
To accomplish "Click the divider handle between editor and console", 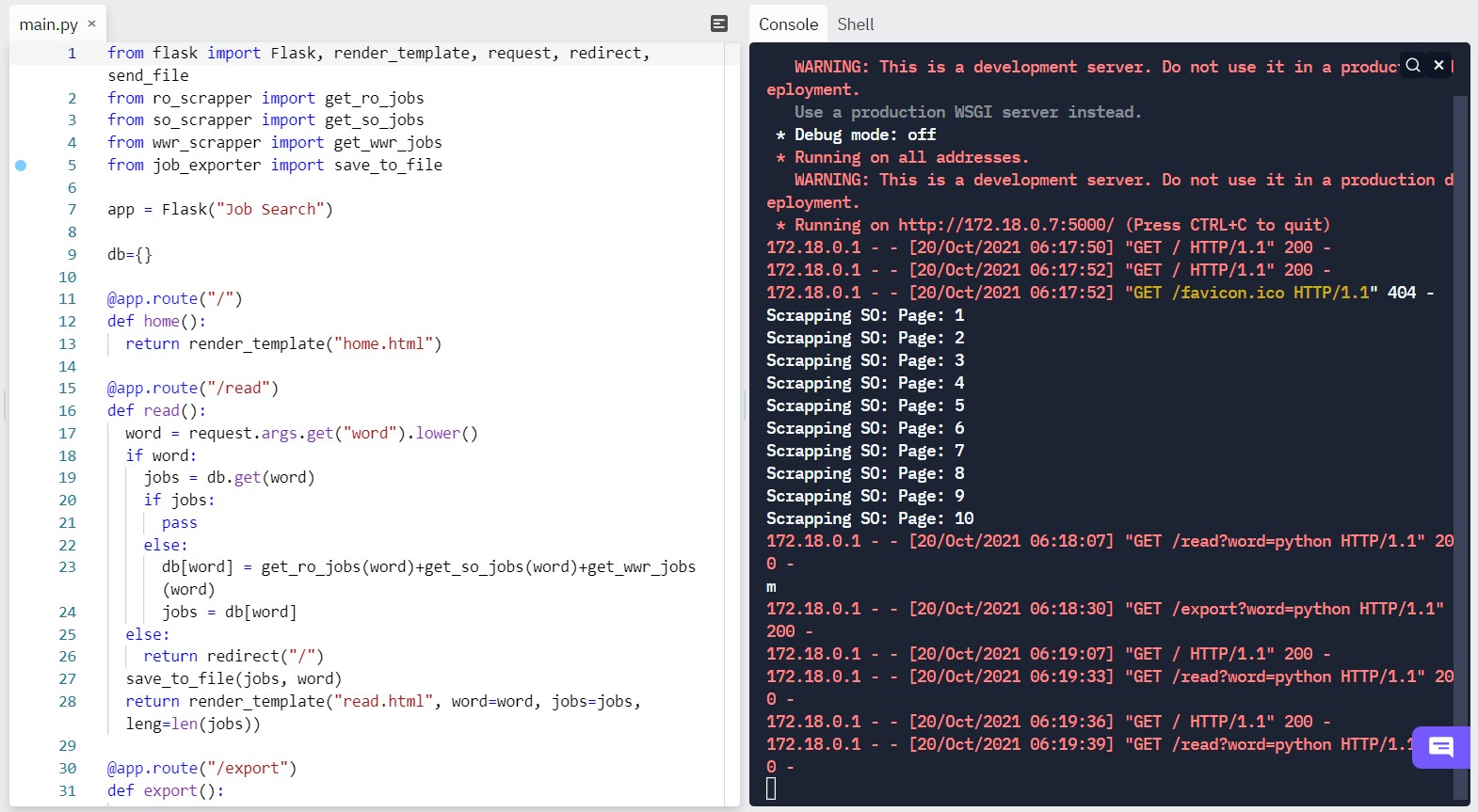I will [x=745, y=406].
